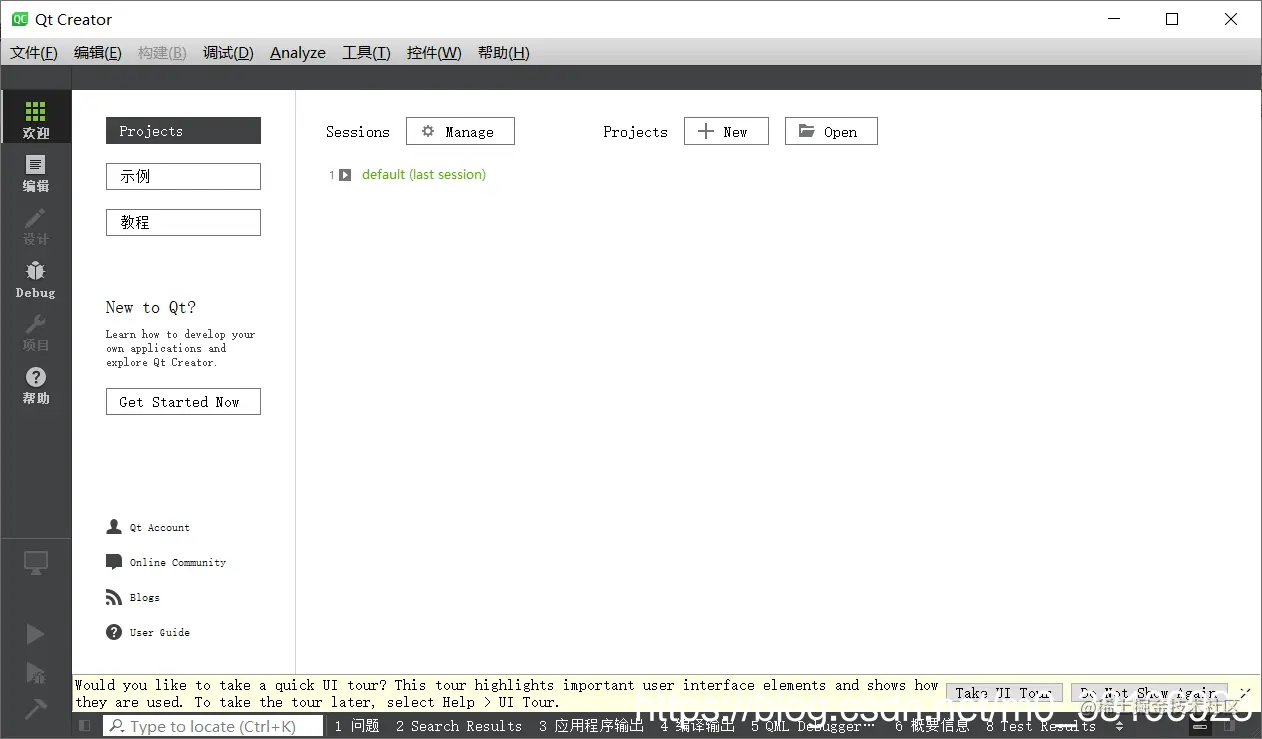
Task: Open the output panes selector arrows
Action: coord(1119,726)
